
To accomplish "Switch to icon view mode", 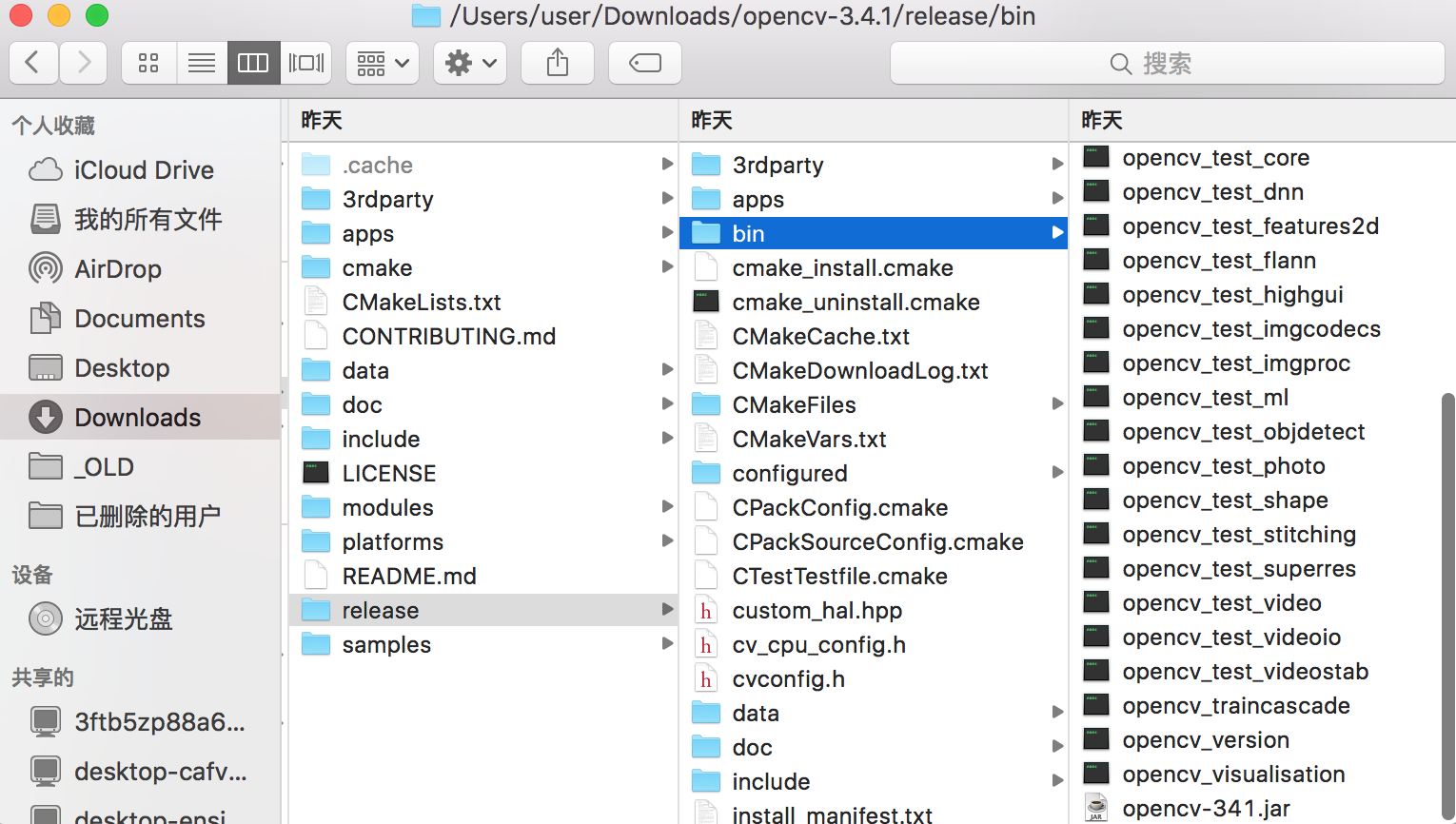I will pyautogui.click(x=148, y=63).
